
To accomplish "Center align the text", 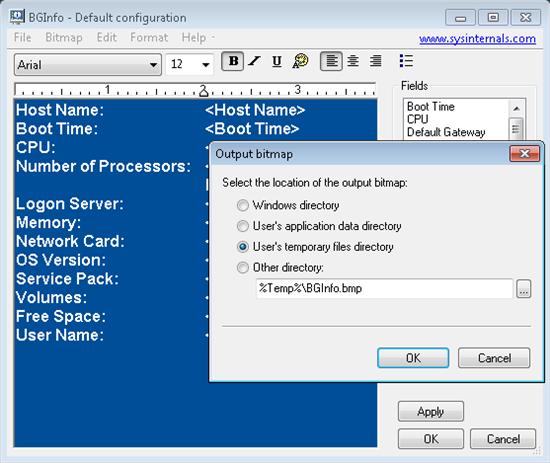I will point(353,61).
